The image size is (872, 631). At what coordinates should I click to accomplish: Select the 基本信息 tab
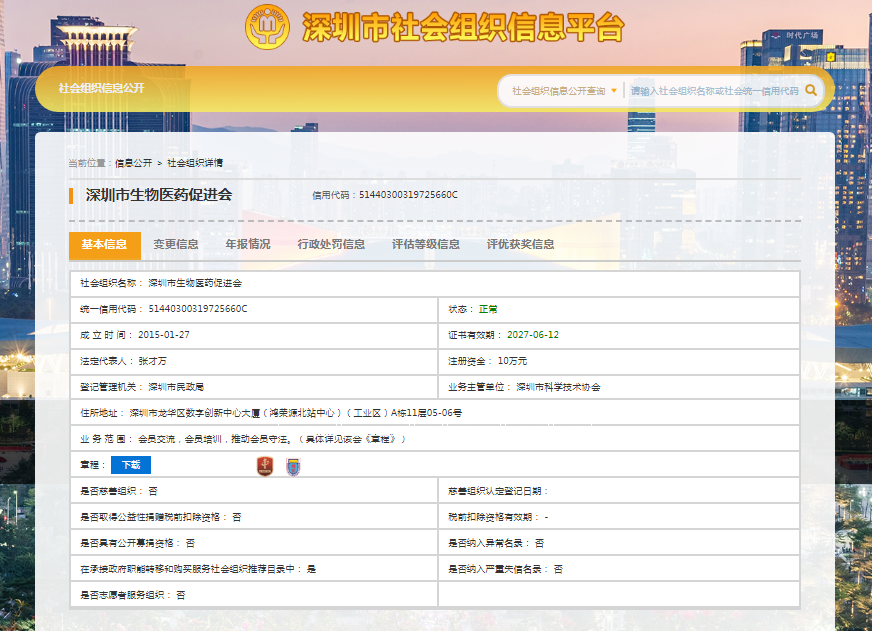[104, 245]
